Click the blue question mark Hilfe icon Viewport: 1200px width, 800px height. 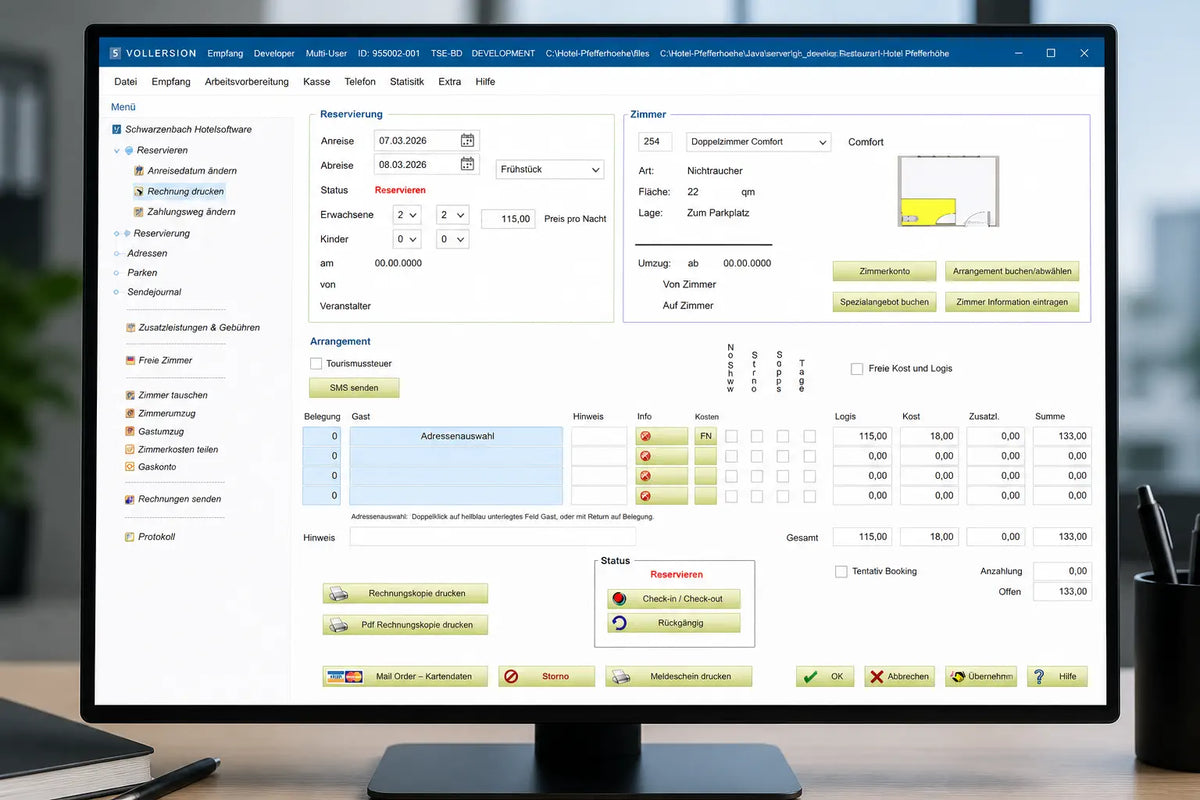click(1040, 677)
